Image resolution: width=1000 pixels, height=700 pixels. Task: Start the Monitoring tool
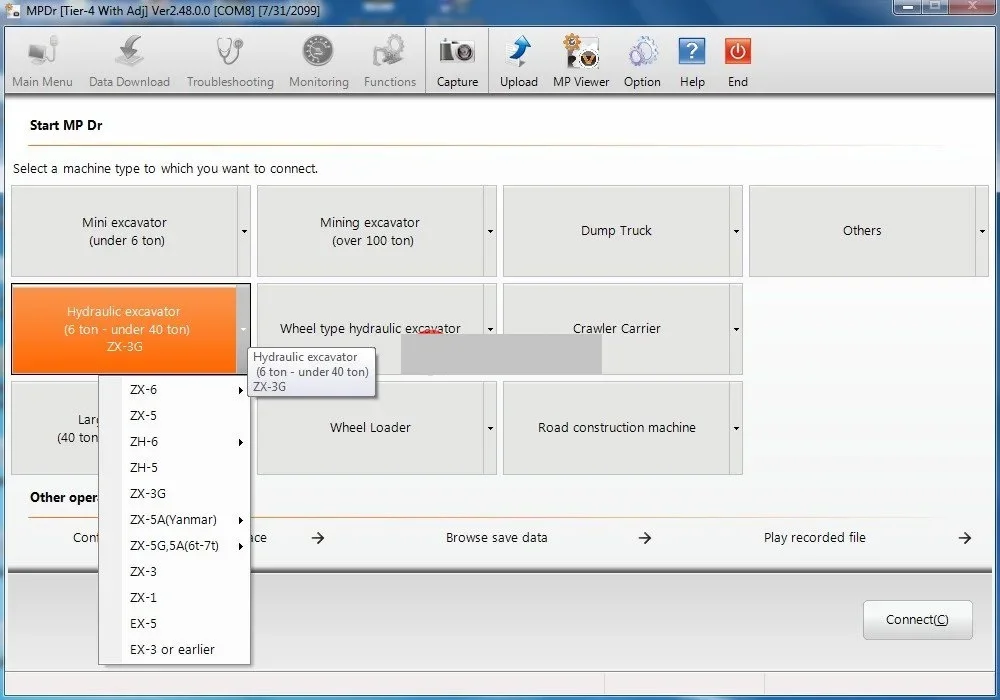tap(318, 58)
